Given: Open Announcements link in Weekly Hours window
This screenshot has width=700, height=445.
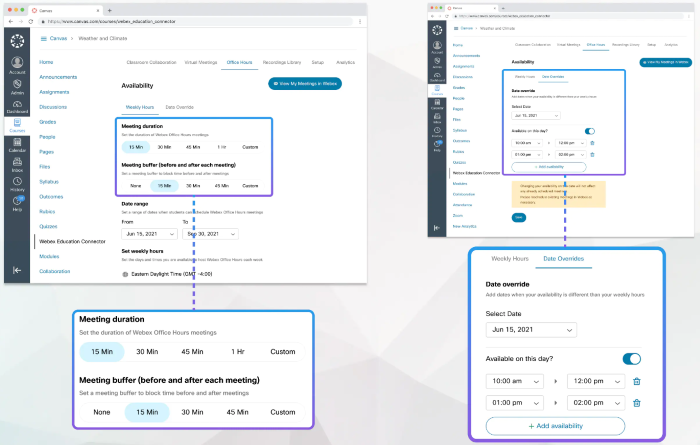Looking at the screenshot, I should click(58, 77).
